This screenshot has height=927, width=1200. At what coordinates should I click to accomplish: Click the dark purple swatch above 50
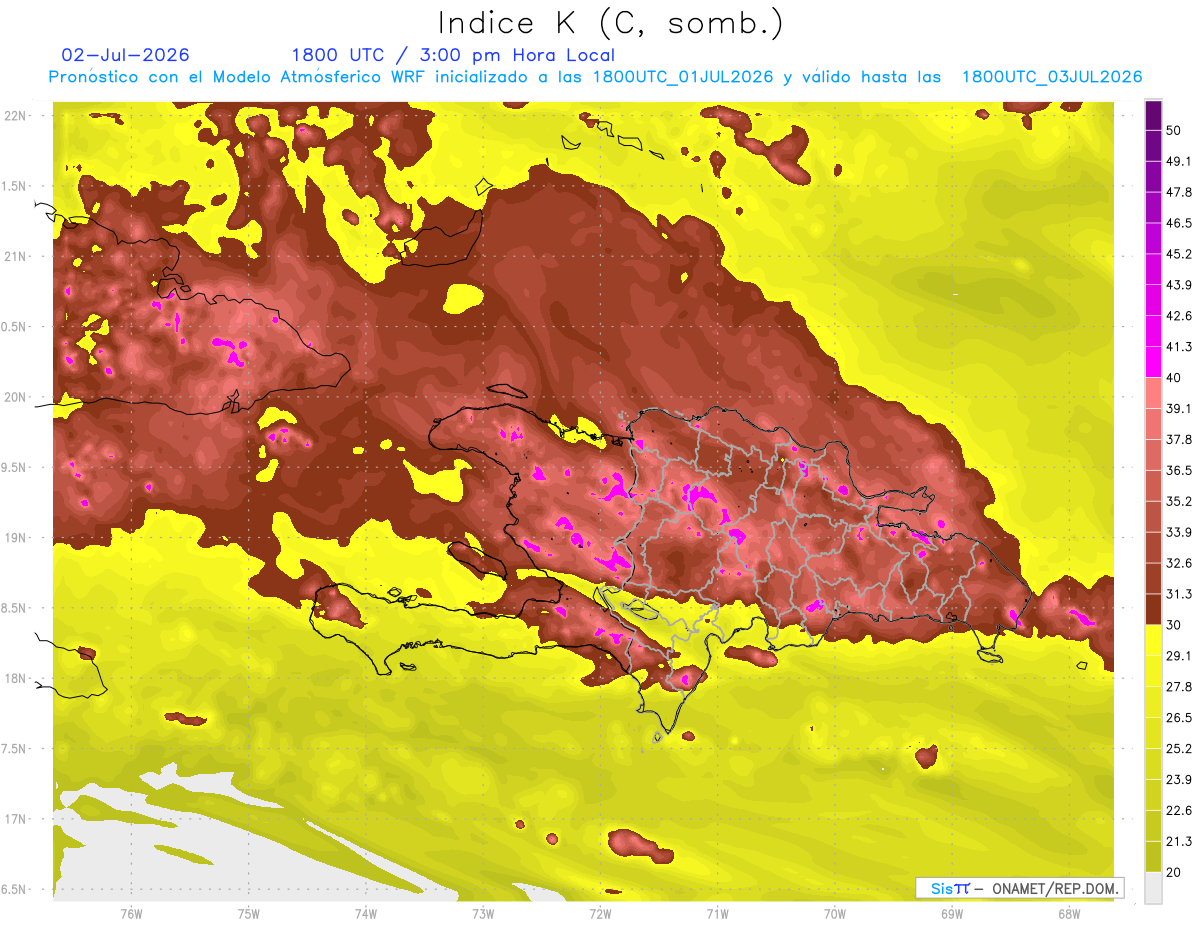point(1153,115)
